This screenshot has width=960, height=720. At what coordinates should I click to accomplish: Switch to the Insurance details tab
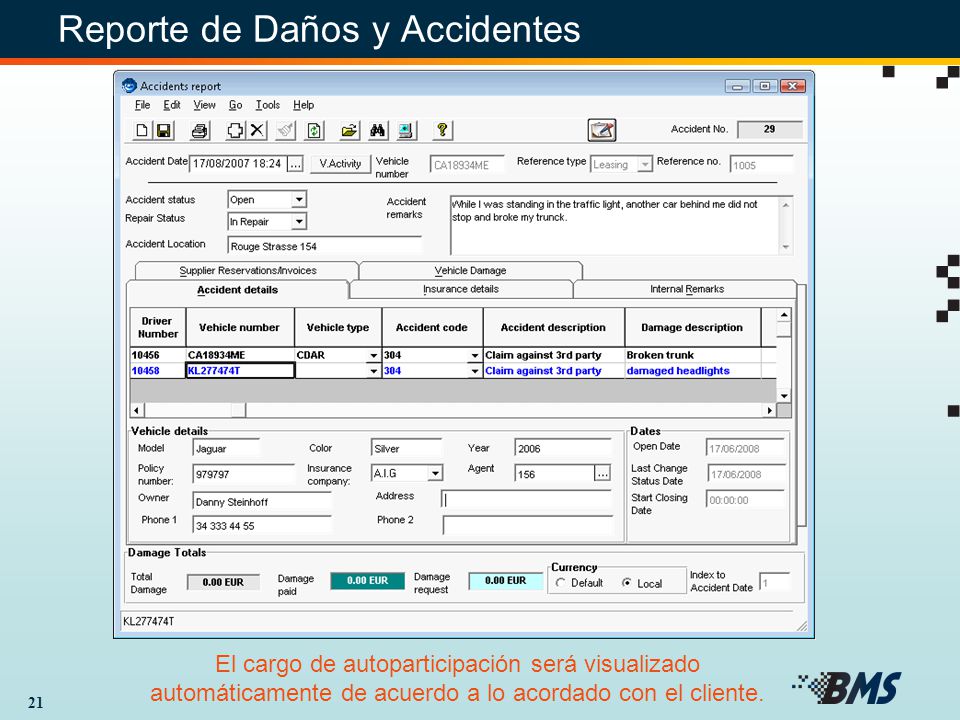click(x=461, y=289)
